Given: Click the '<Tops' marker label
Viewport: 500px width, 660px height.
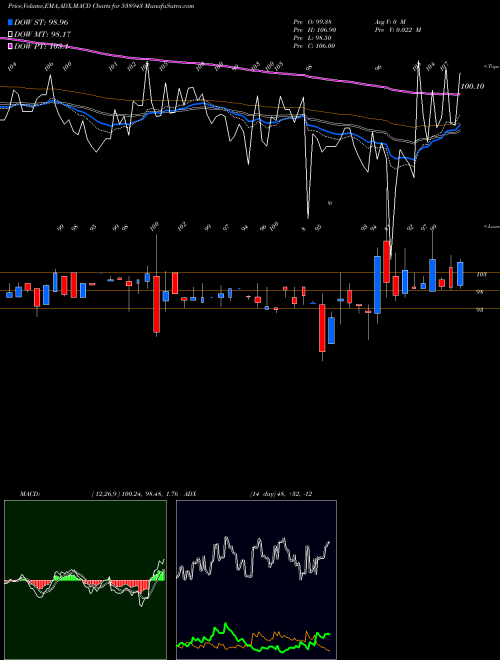Looking at the screenshot, I should [491, 67].
